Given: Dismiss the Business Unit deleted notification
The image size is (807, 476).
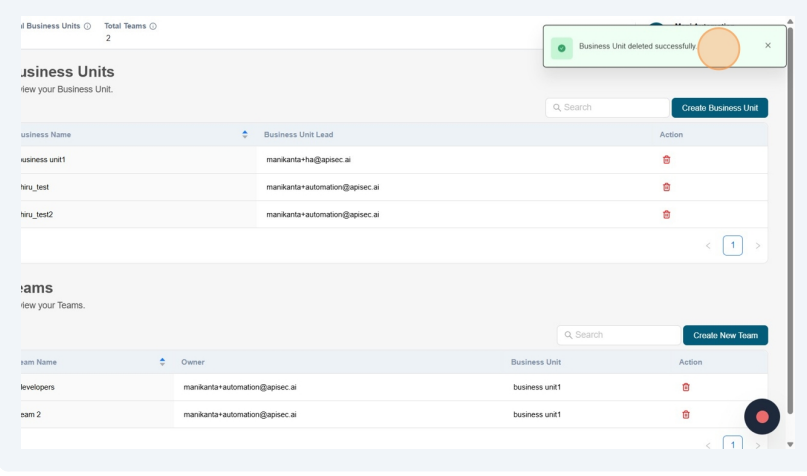Looking at the screenshot, I should click(x=768, y=46).
